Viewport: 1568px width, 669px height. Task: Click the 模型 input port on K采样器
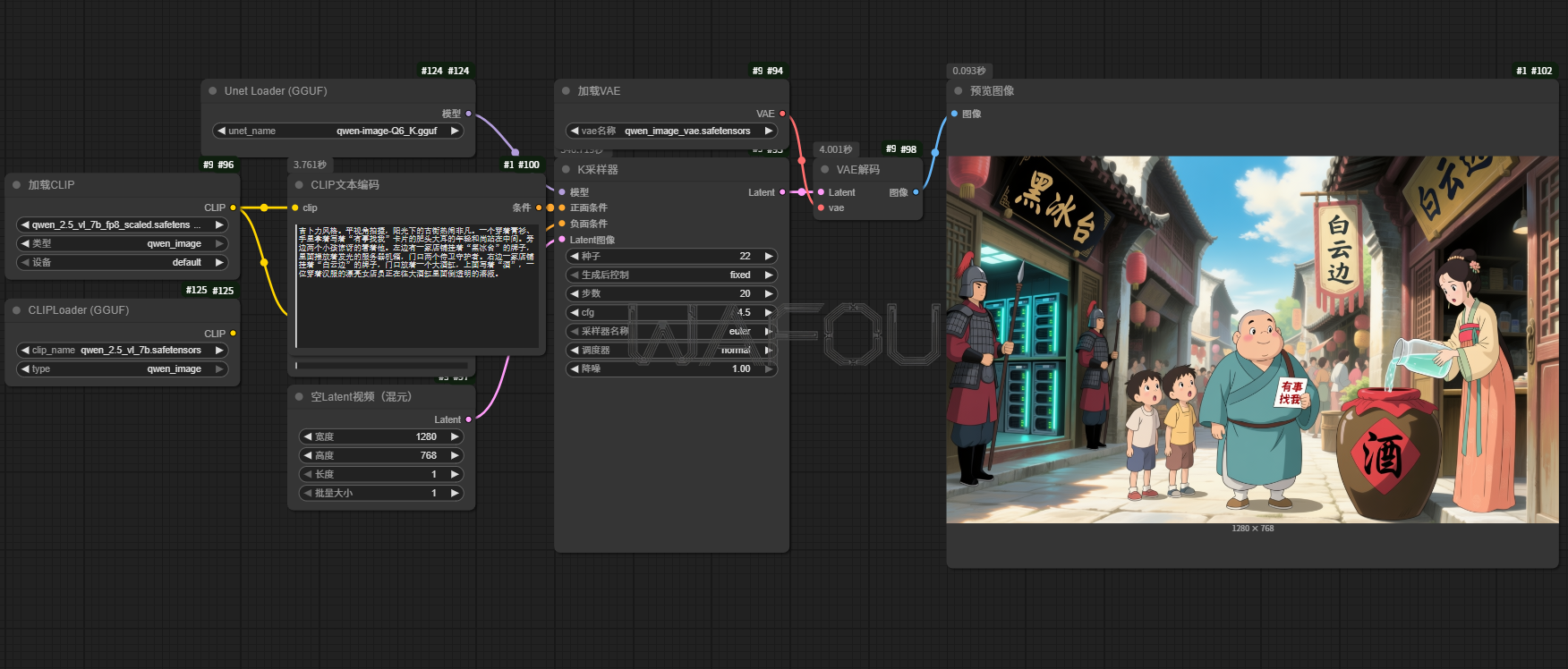[x=562, y=192]
